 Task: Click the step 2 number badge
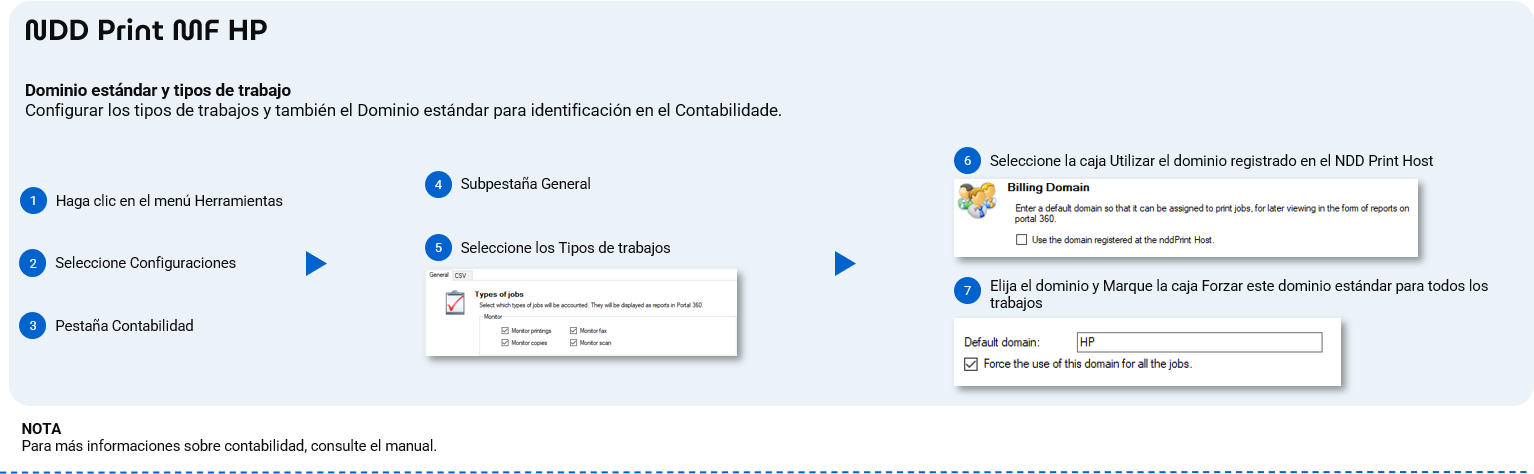[33, 263]
